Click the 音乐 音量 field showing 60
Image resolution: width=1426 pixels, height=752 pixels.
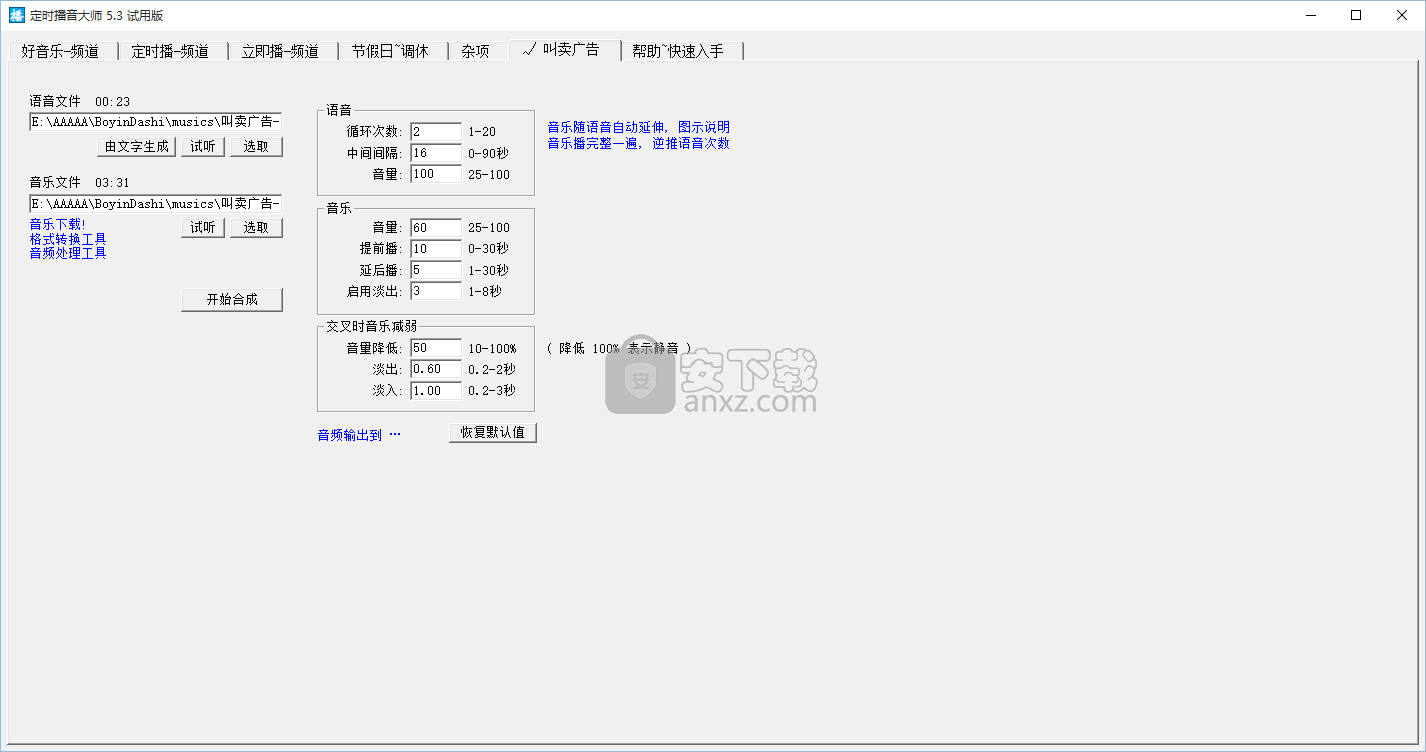[436, 228]
